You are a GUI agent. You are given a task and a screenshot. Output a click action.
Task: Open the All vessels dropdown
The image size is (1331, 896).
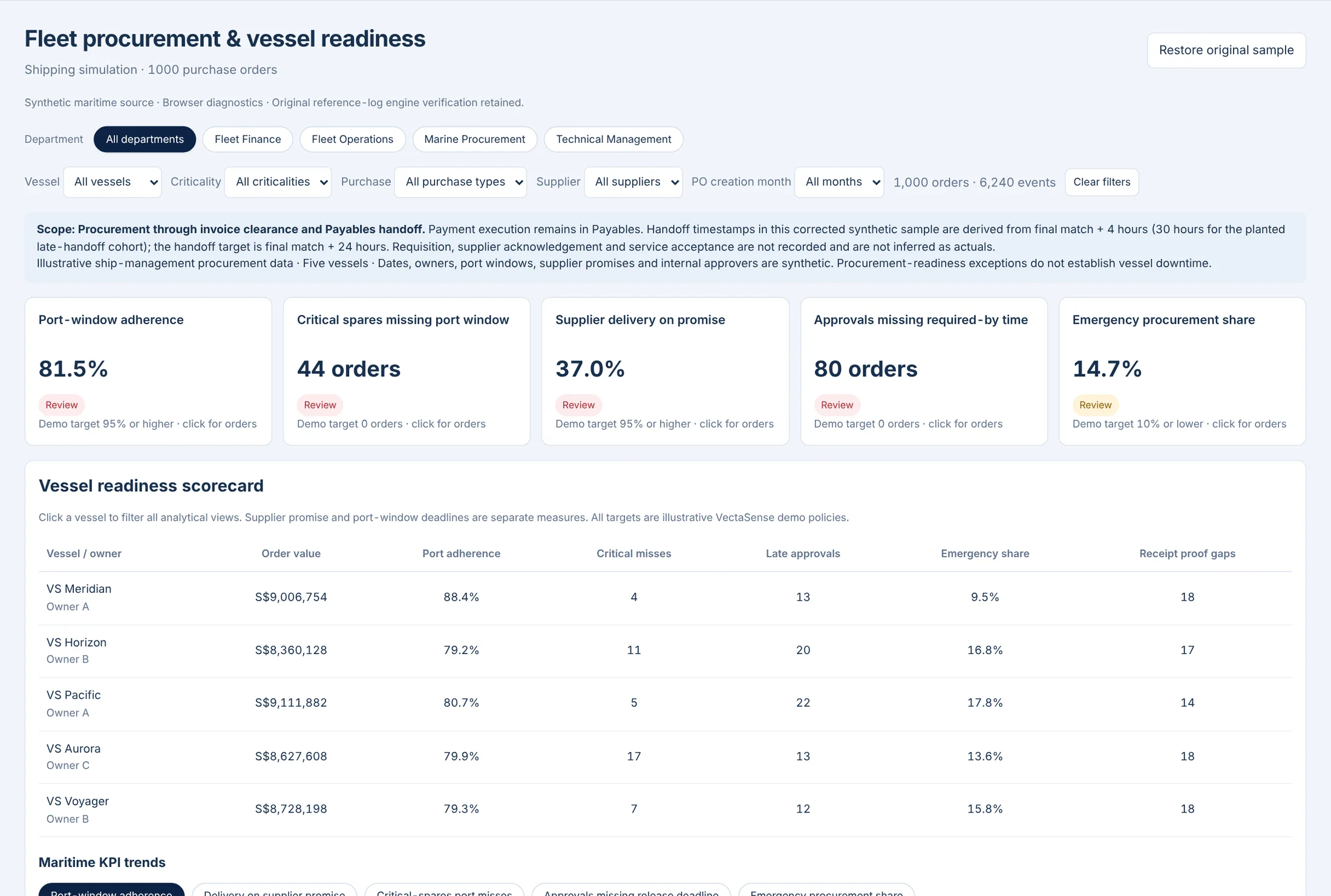[113, 182]
